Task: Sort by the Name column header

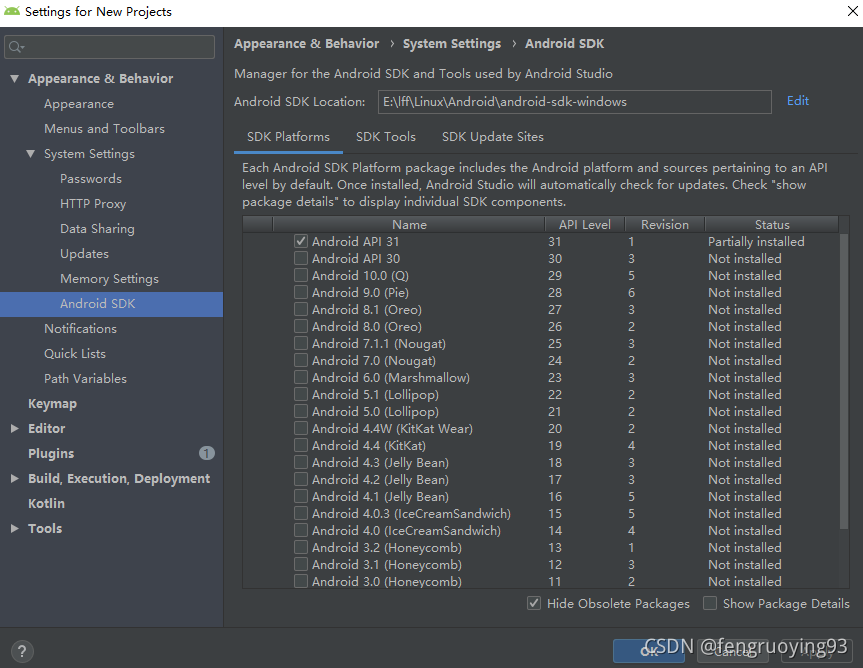Action: 409,225
